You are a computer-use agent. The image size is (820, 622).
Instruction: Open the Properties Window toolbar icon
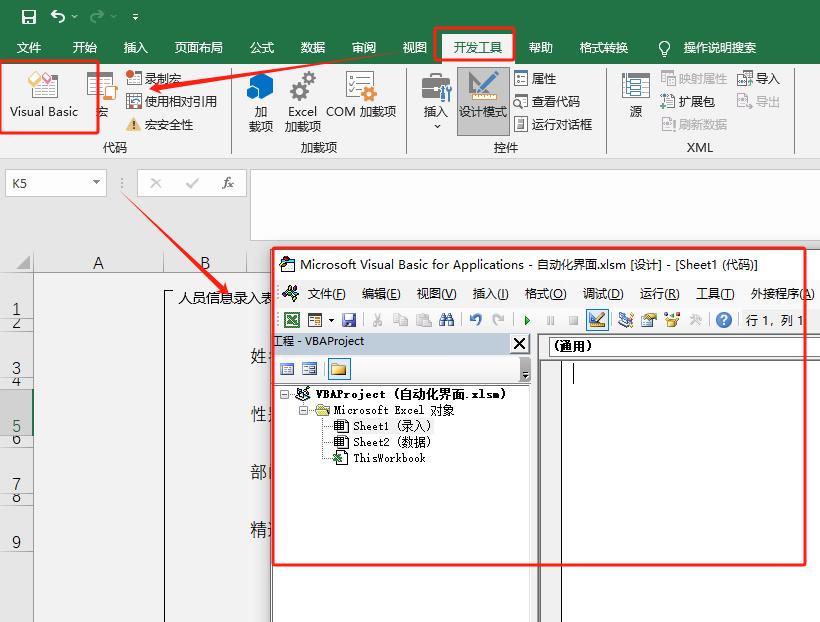point(648,320)
